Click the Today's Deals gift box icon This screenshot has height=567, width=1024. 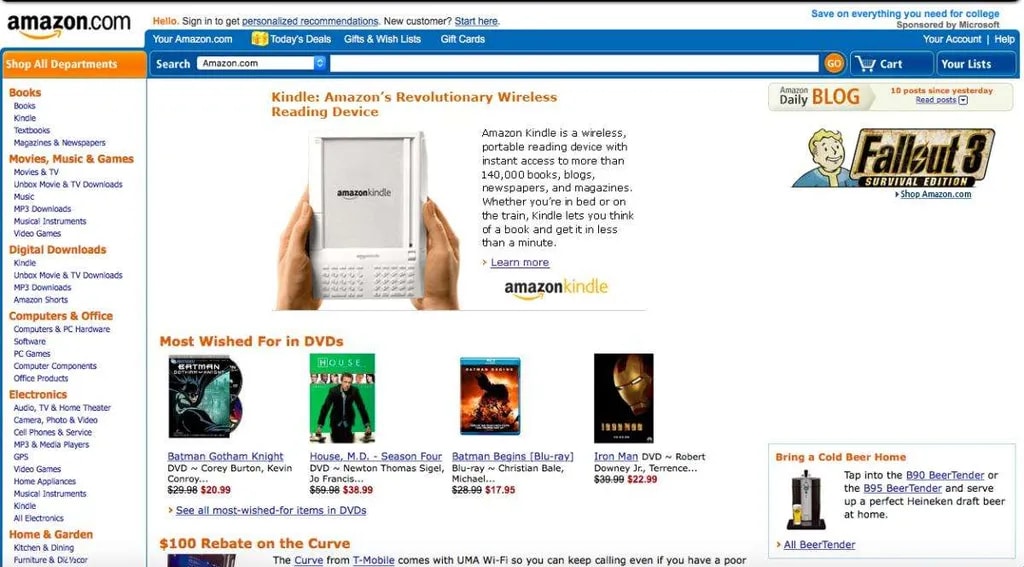(259, 39)
